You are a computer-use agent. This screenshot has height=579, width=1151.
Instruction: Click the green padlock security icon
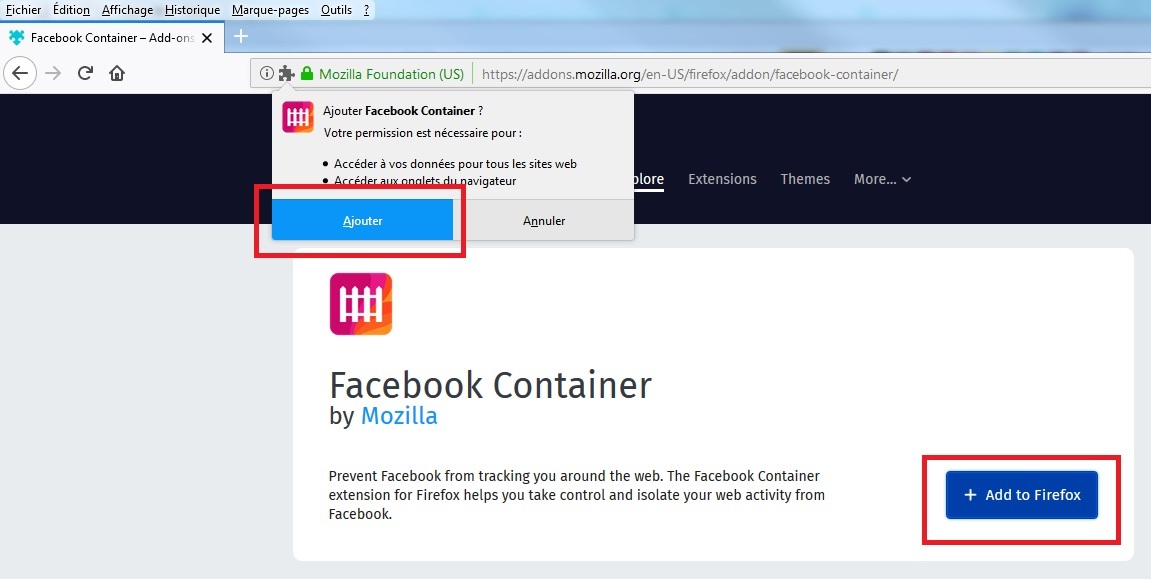[307, 73]
